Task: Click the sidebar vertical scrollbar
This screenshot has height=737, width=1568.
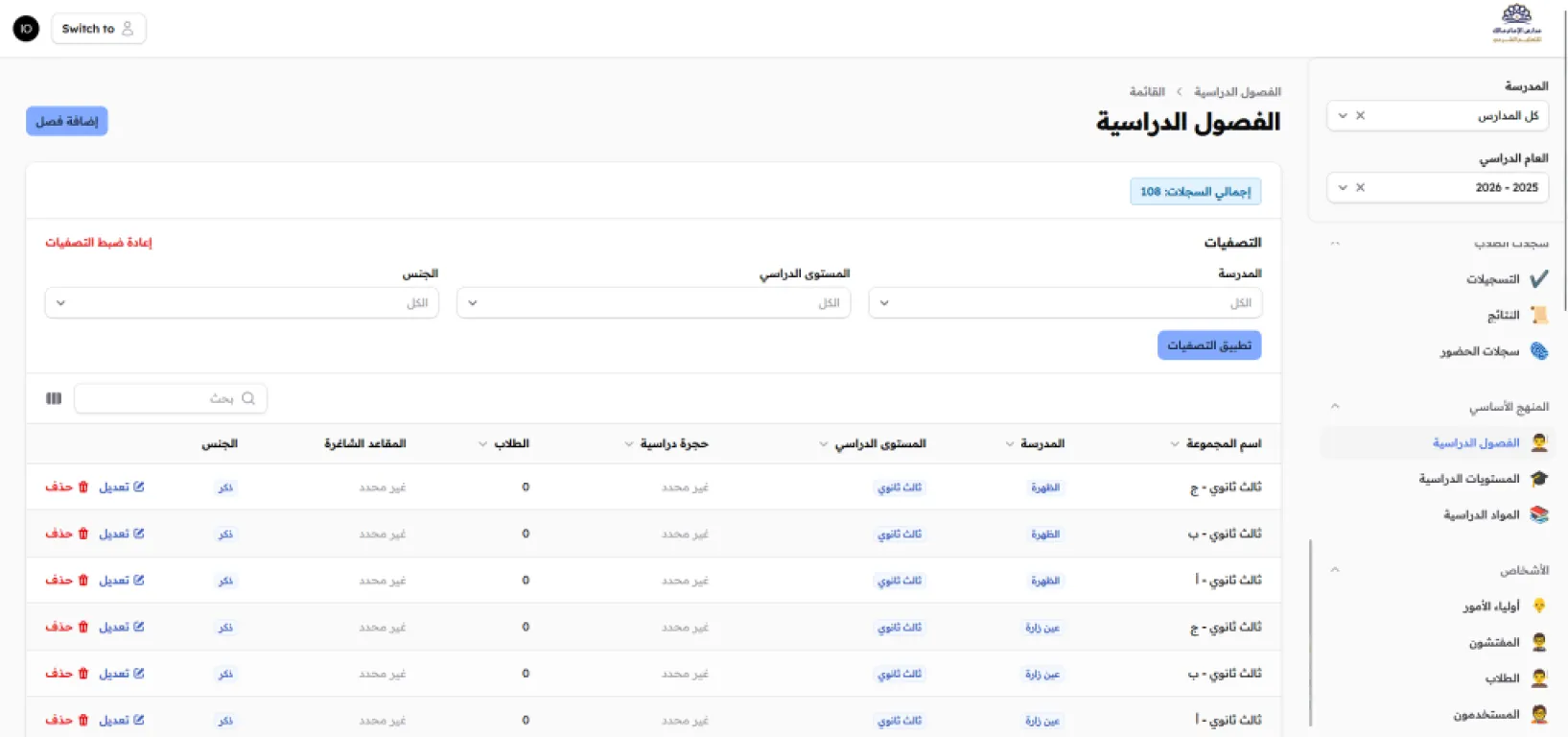Action: pos(1310,631)
